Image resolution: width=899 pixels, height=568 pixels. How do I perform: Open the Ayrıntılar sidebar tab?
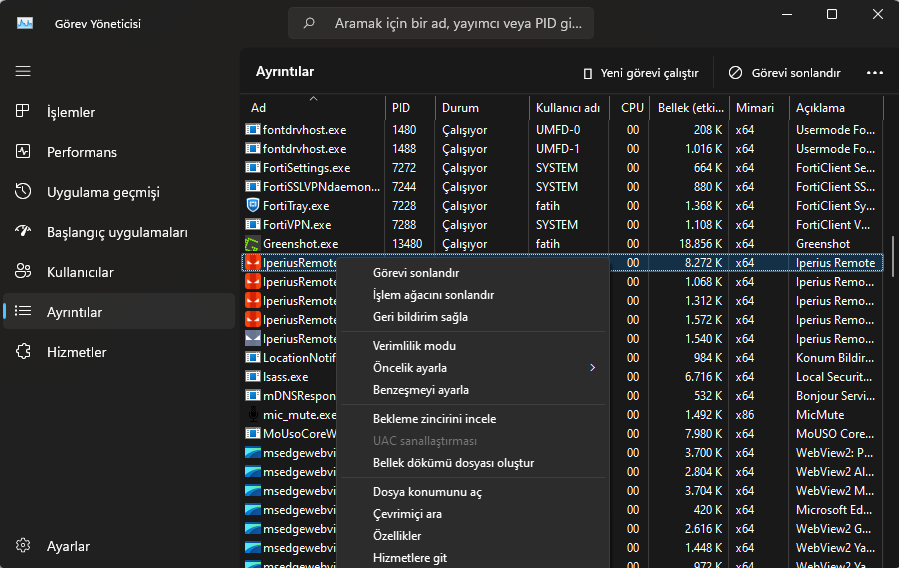point(119,311)
